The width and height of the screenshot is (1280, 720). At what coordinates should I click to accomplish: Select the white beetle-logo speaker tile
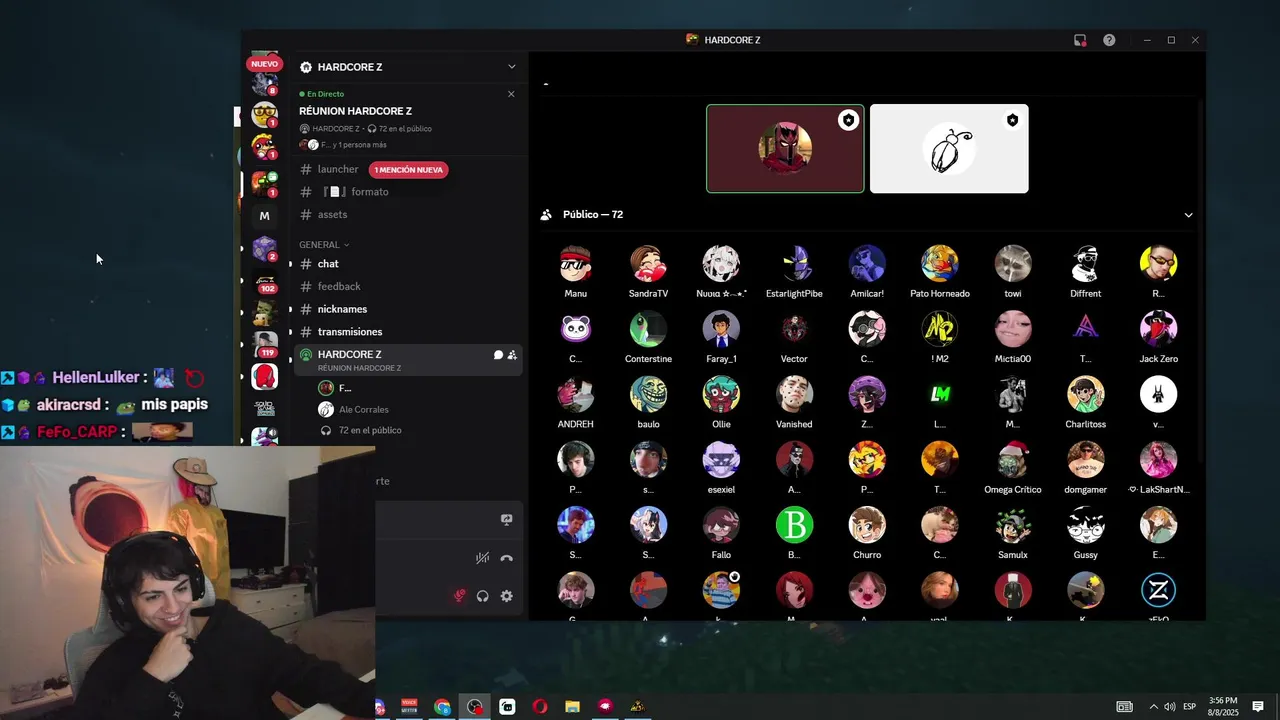tap(949, 149)
